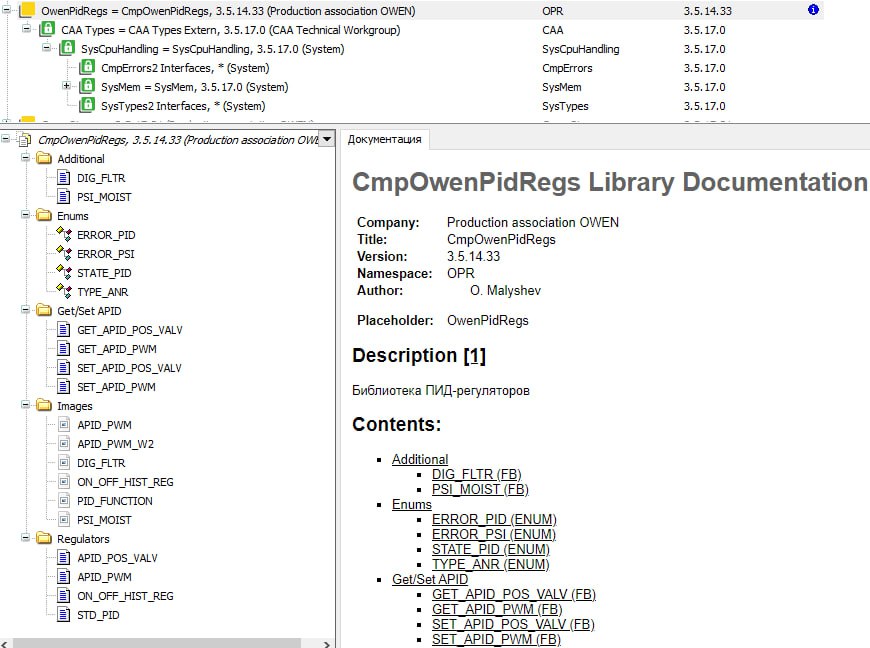The image size is (870, 648).
Task: Switch to the Документация tab
Action: click(385, 139)
